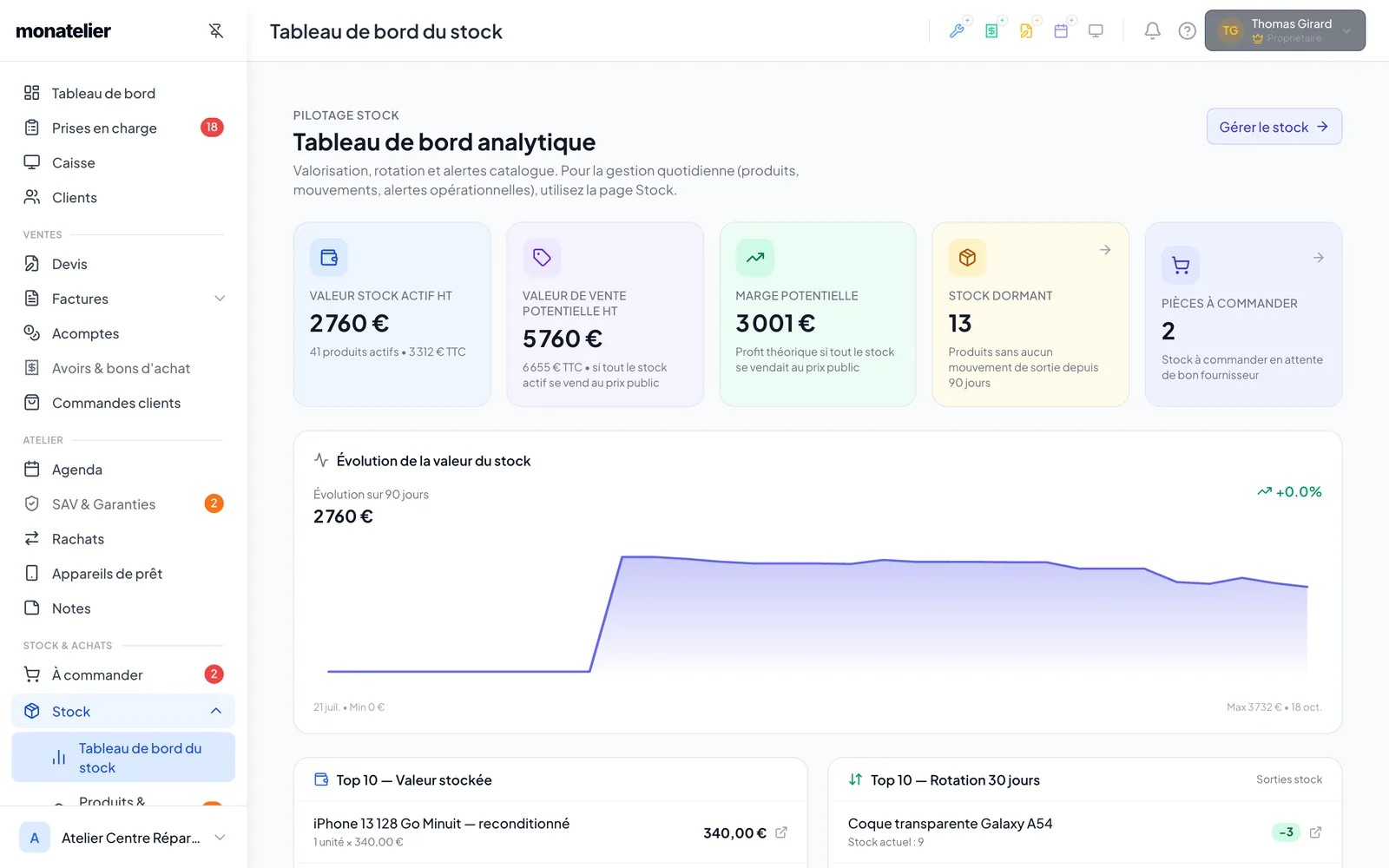The height and width of the screenshot is (868, 1389).
Task: Click the orange 2 badge on SAV & Garanties
Action: [214, 503]
